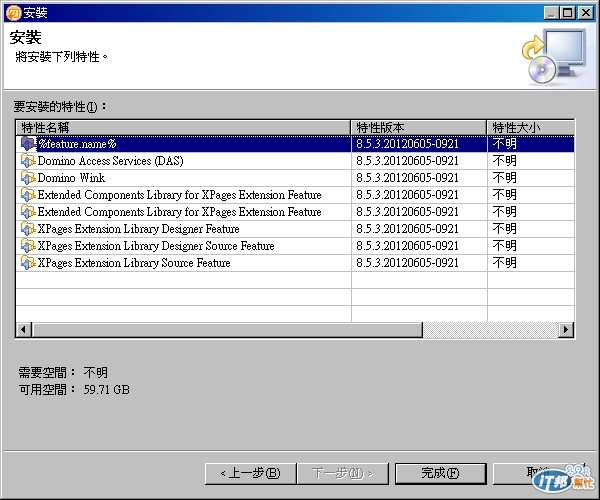Screen dimensions: 600x500
Task: Click icon of XPages Extension Library Source Feature
Action: point(28,263)
